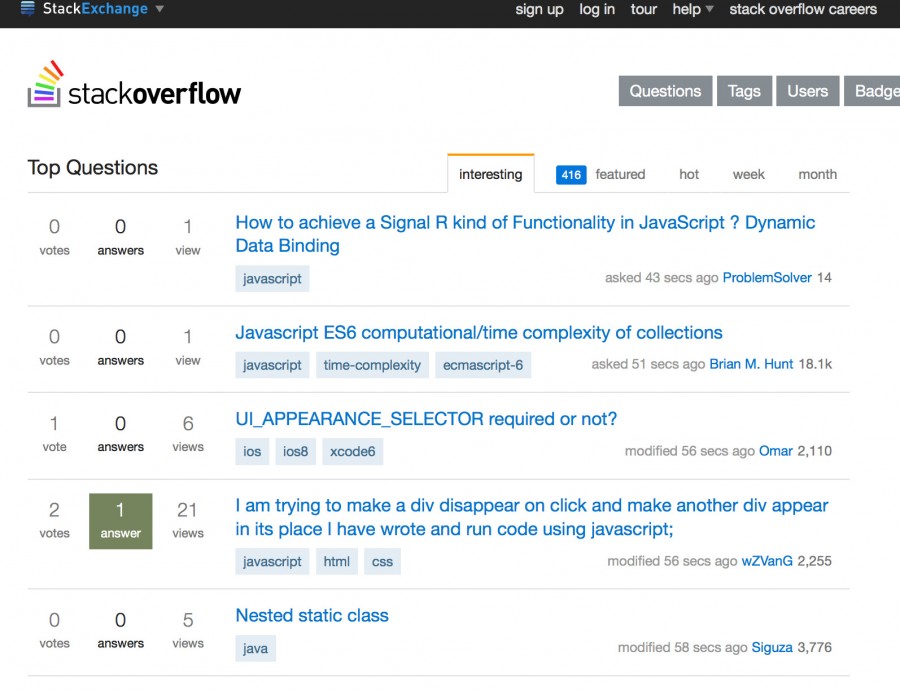Viewport: 900px width, 691px height.
Task: Select the week tab
Action: tap(748, 174)
